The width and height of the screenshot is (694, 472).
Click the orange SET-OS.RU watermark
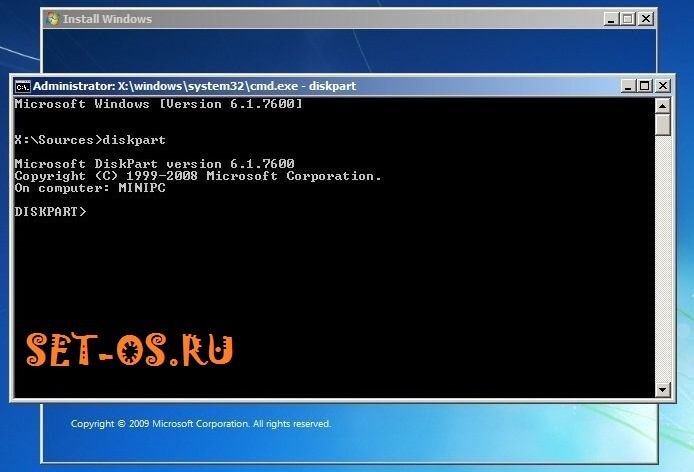pyautogui.click(x=130, y=349)
